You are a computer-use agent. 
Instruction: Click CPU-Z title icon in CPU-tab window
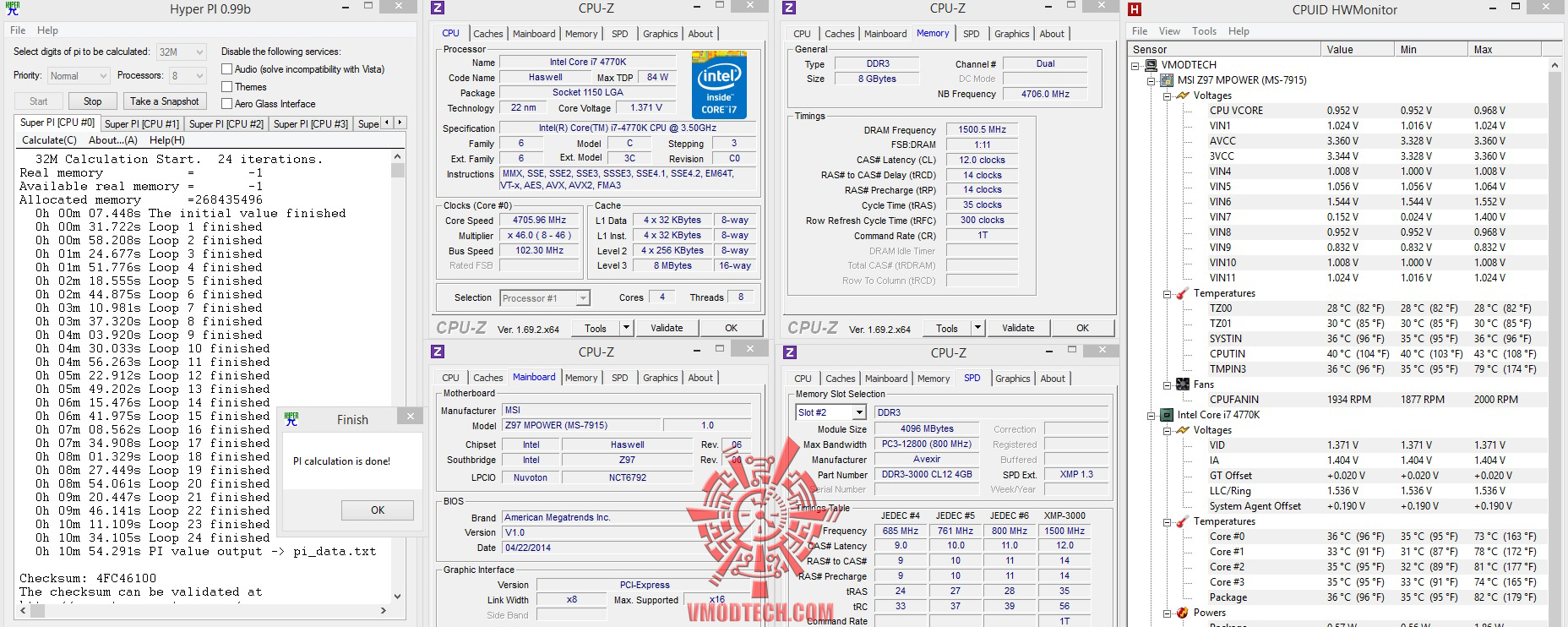pos(438,8)
